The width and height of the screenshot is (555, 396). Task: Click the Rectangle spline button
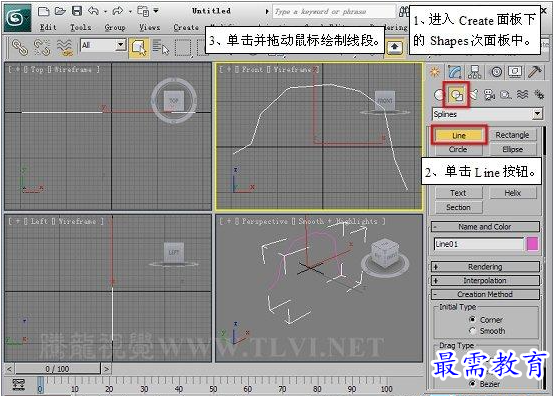[x=512, y=135]
